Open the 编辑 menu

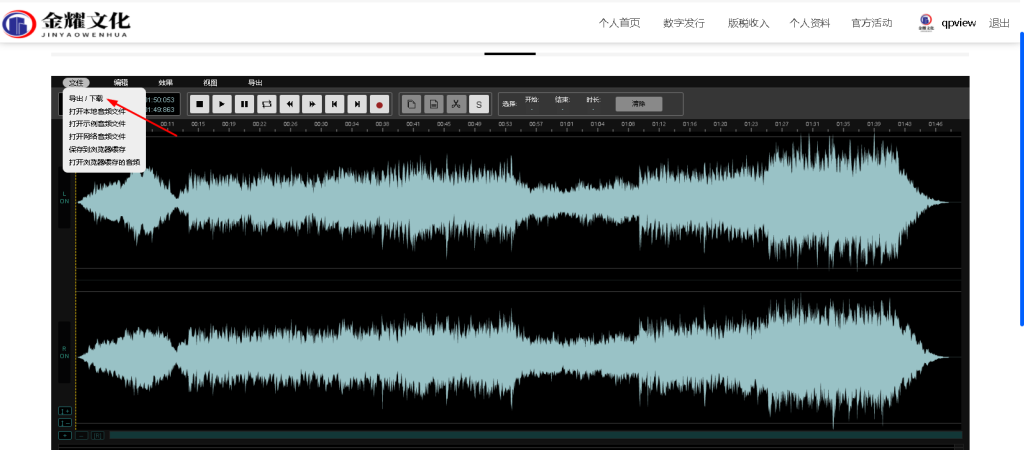point(121,83)
